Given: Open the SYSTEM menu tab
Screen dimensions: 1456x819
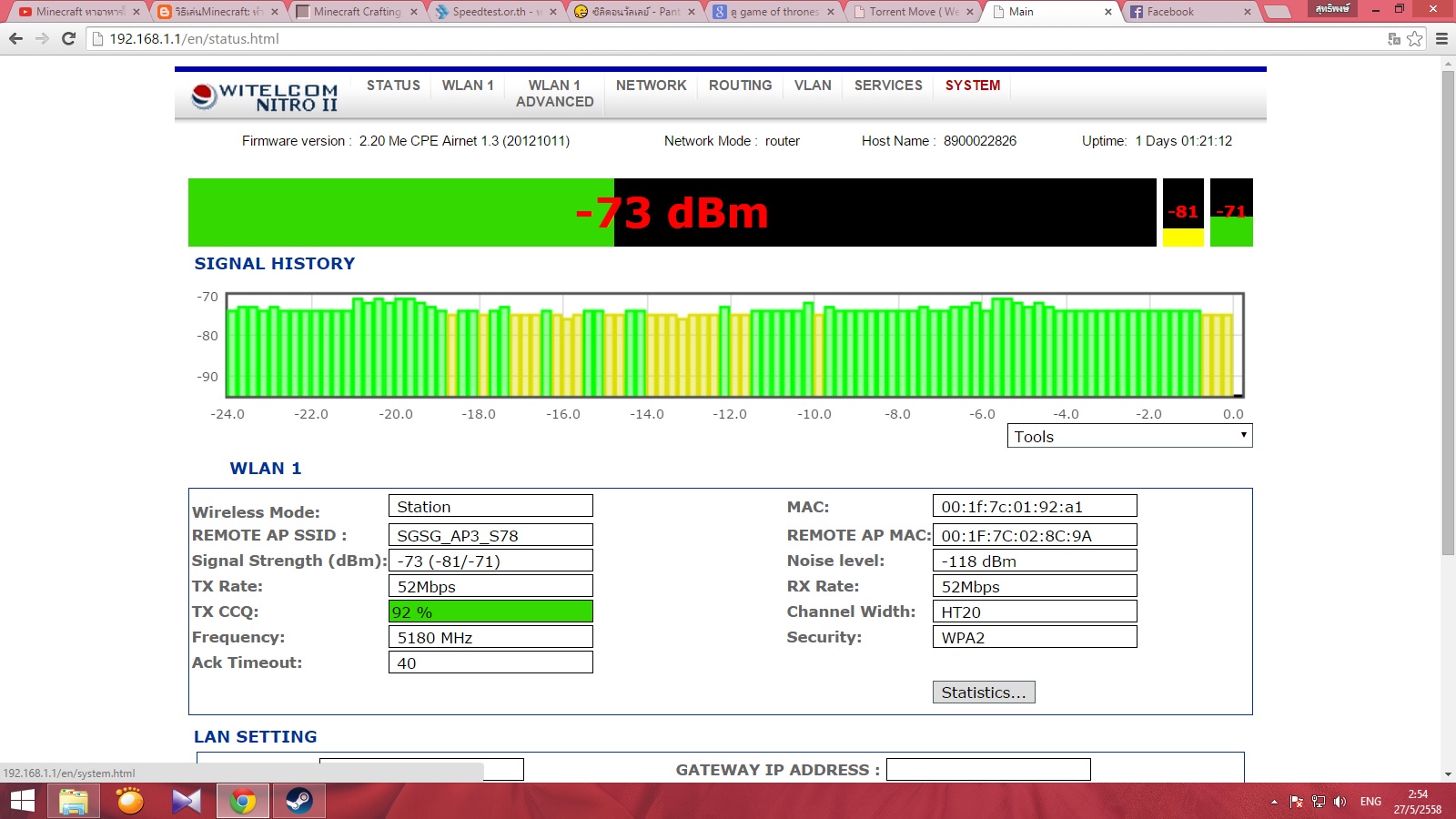Looking at the screenshot, I should [x=972, y=86].
